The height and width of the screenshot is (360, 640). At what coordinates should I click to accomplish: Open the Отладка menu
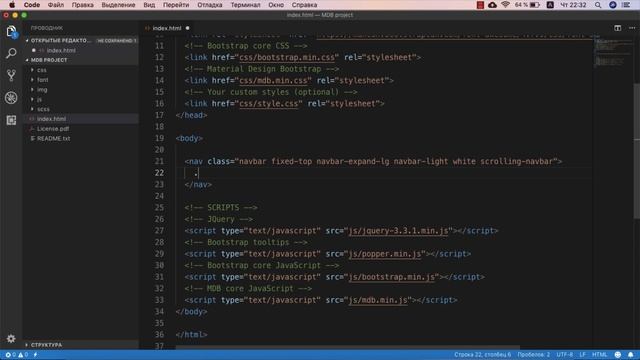pyautogui.click(x=210, y=5)
